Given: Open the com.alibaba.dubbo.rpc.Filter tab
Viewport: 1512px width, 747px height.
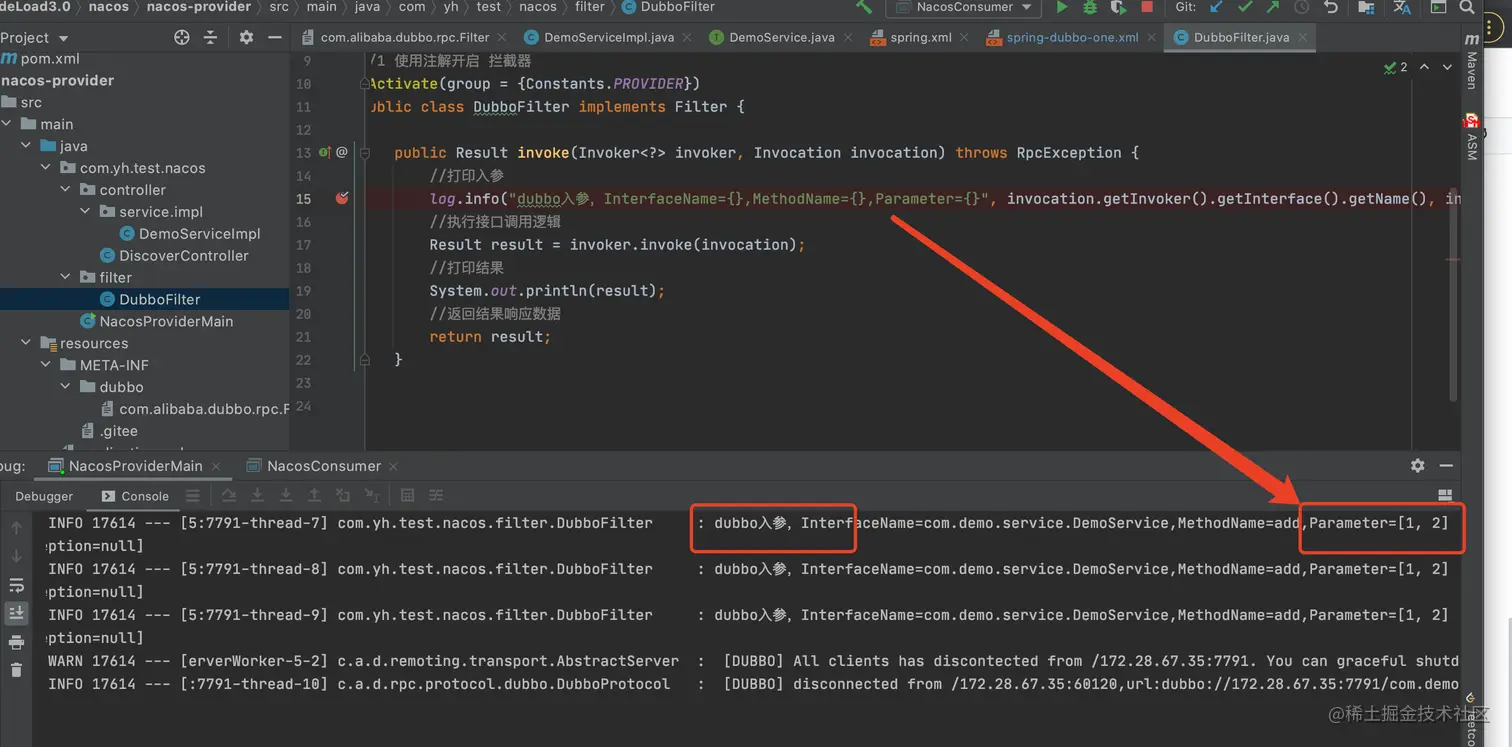Looking at the screenshot, I should pyautogui.click(x=405, y=37).
